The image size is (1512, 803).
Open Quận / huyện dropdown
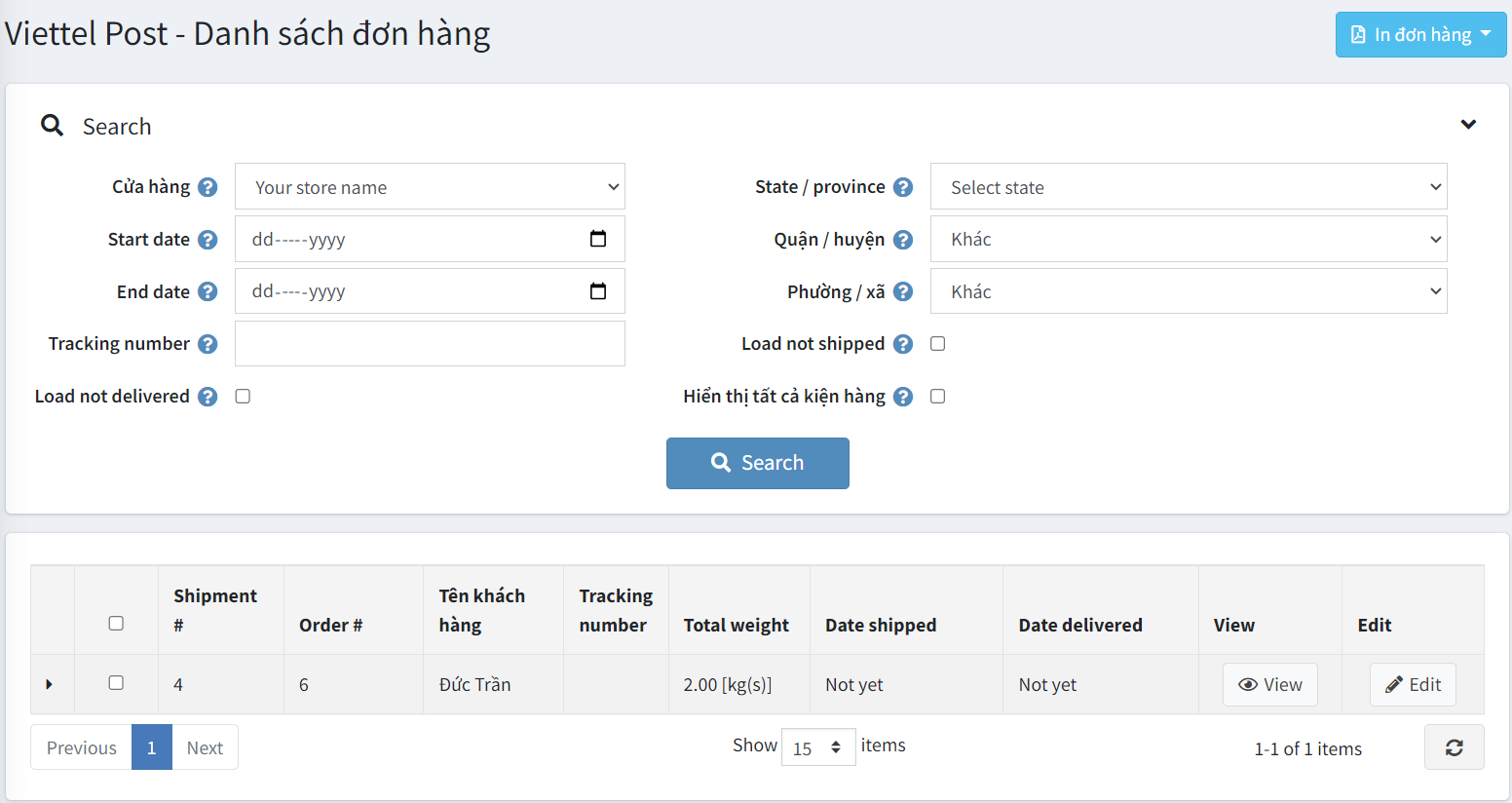1189,239
